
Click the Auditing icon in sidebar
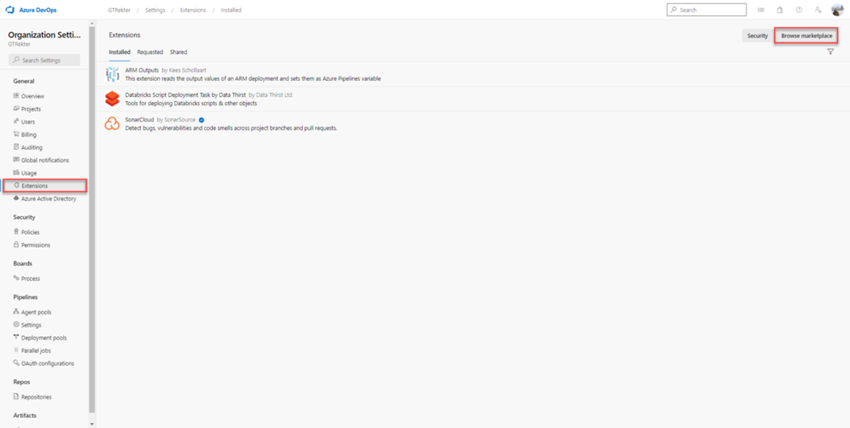[16, 147]
